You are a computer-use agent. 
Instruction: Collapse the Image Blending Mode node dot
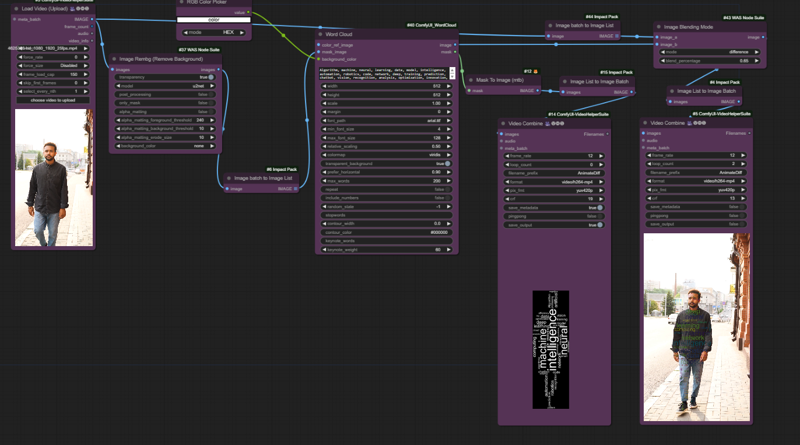pyautogui.click(x=659, y=27)
